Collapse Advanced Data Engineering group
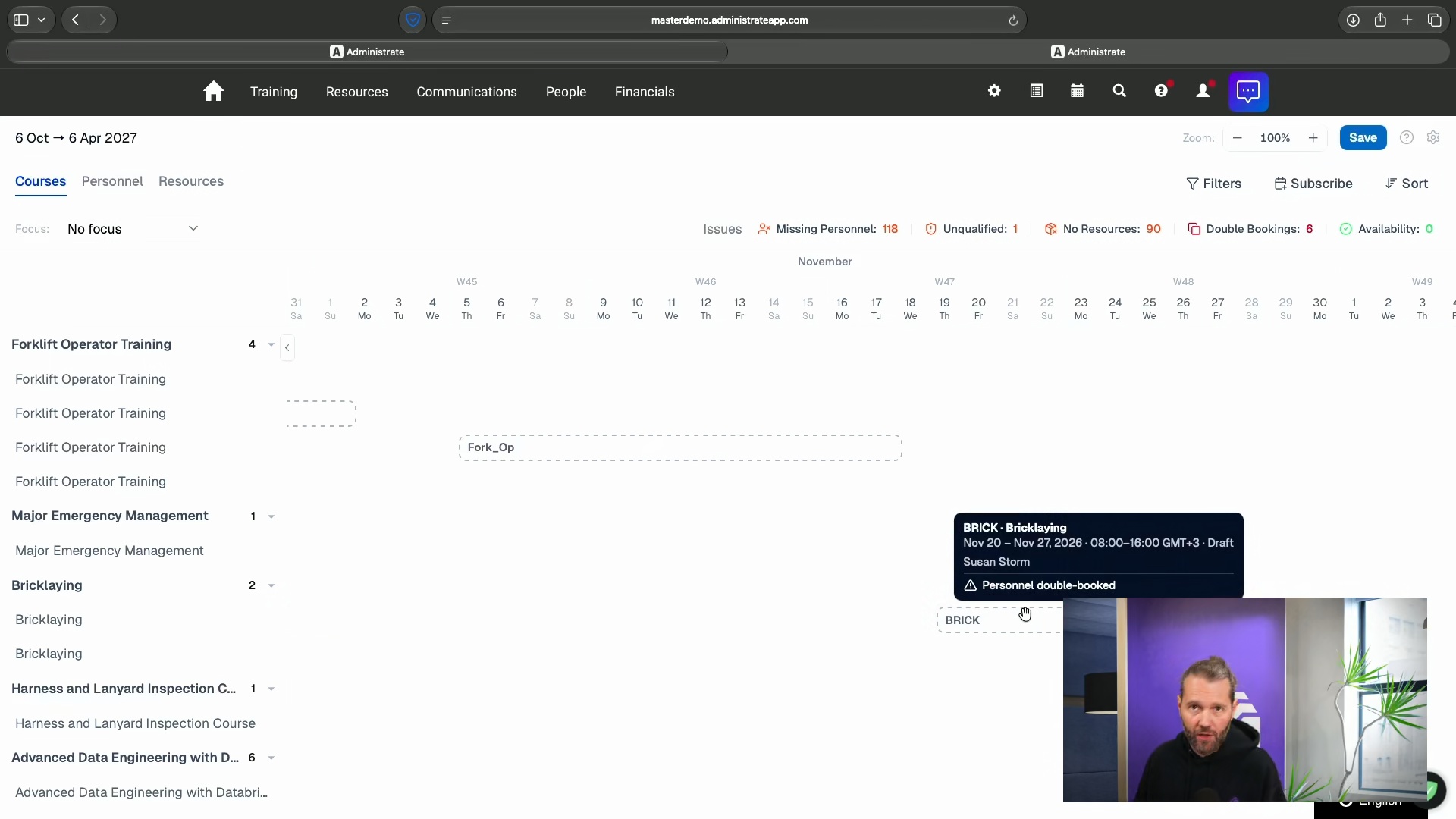 271,758
